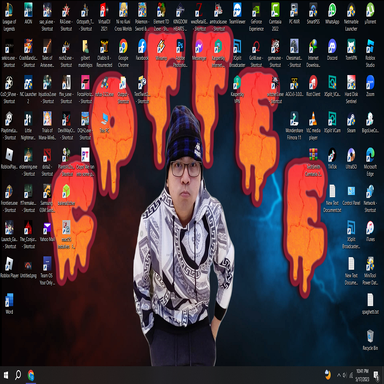Select the iTunes desktop shortcut
384x384 pixels.
coord(370,231)
